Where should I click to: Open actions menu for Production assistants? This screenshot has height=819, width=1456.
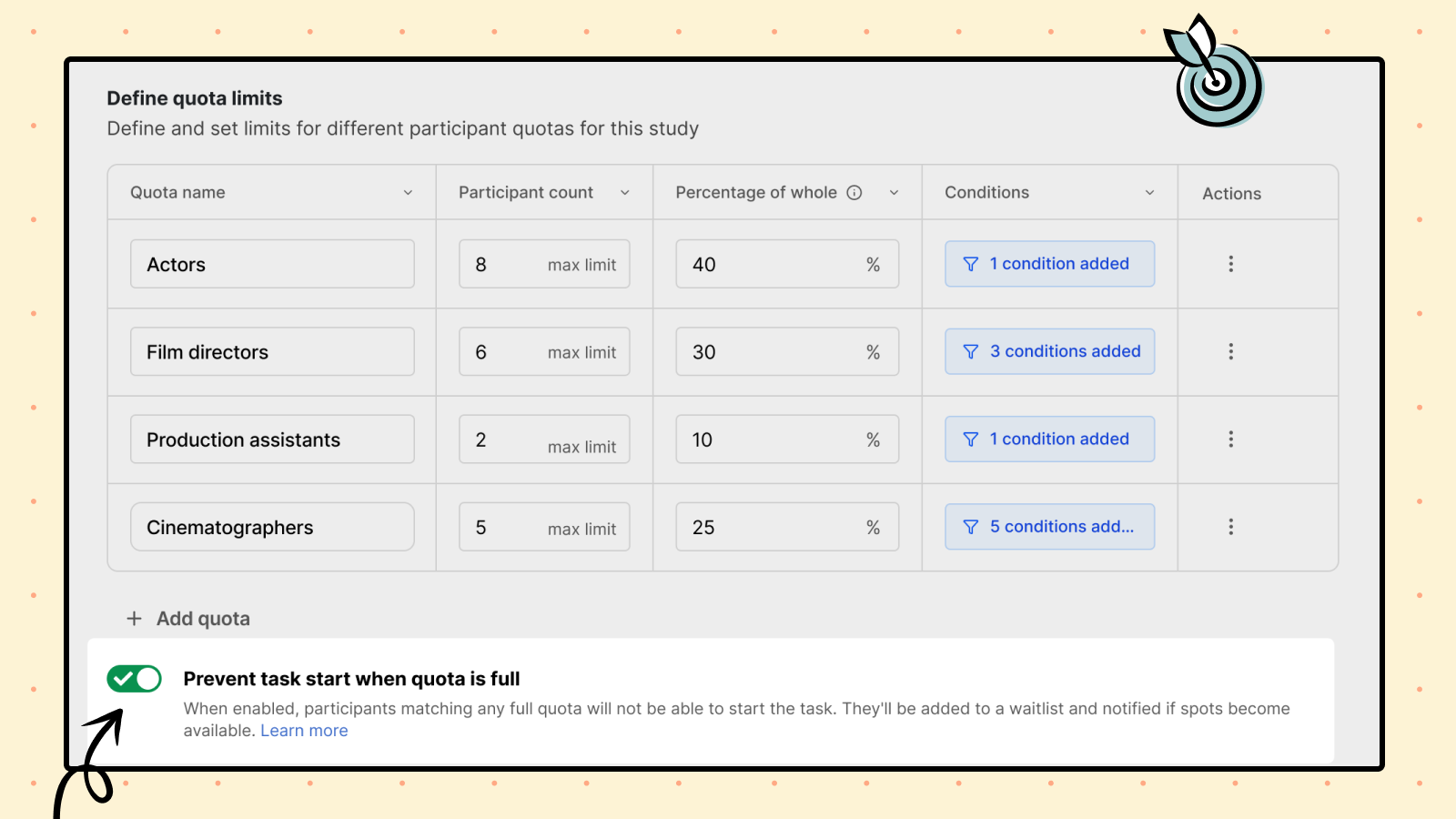coord(1230,440)
